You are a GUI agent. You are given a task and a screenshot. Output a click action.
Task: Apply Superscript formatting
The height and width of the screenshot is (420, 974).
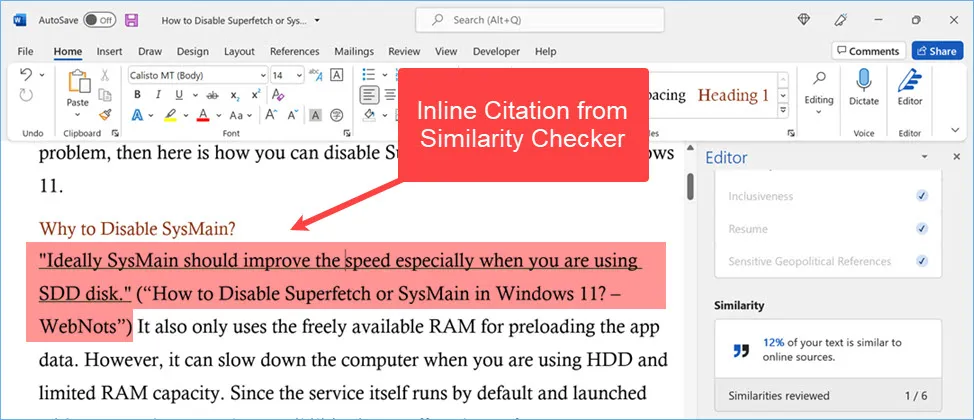(255, 95)
